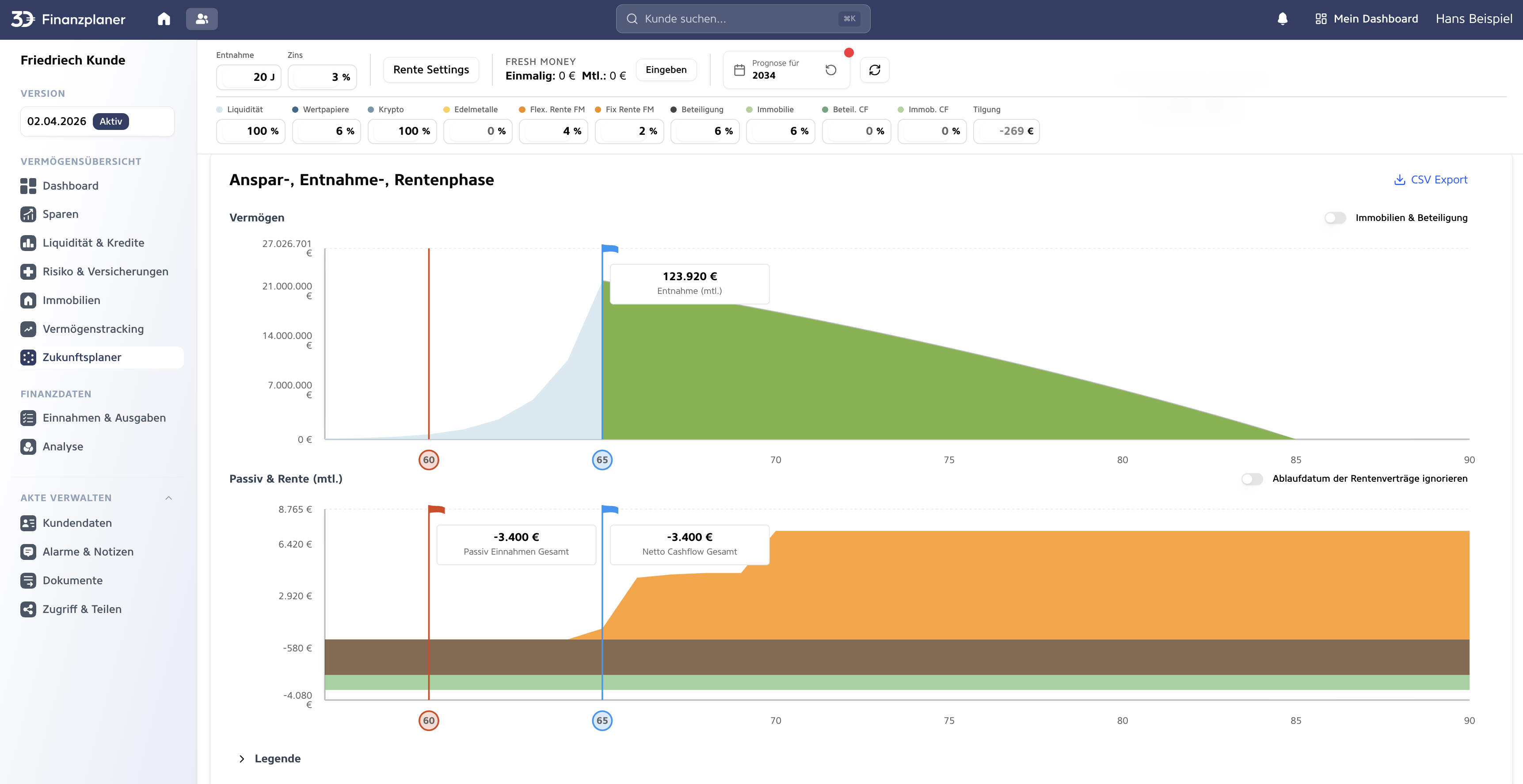Open Alarme & Notizen in the sidebar

[x=88, y=551]
